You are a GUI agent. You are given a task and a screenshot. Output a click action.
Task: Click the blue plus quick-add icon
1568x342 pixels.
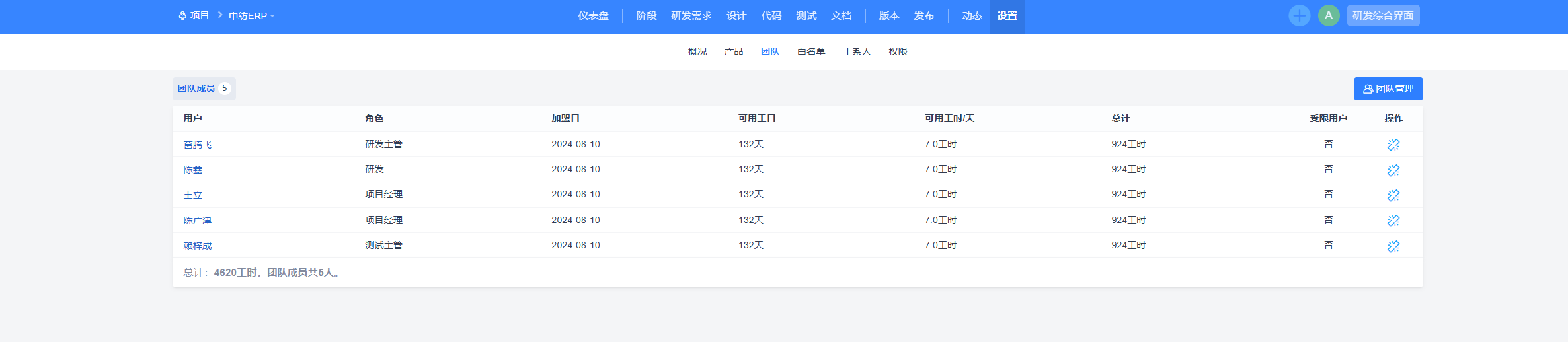point(1299,16)
